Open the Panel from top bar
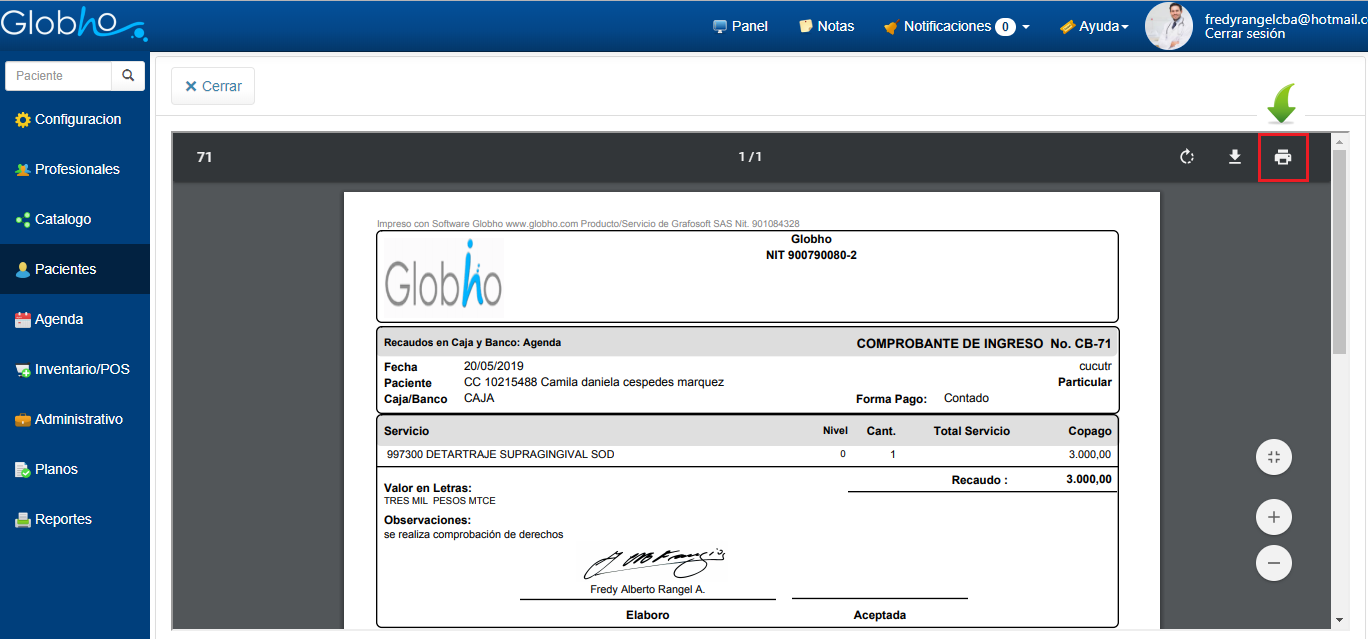The width and height of the screenshot is (1368, 639). coord(740,27)
